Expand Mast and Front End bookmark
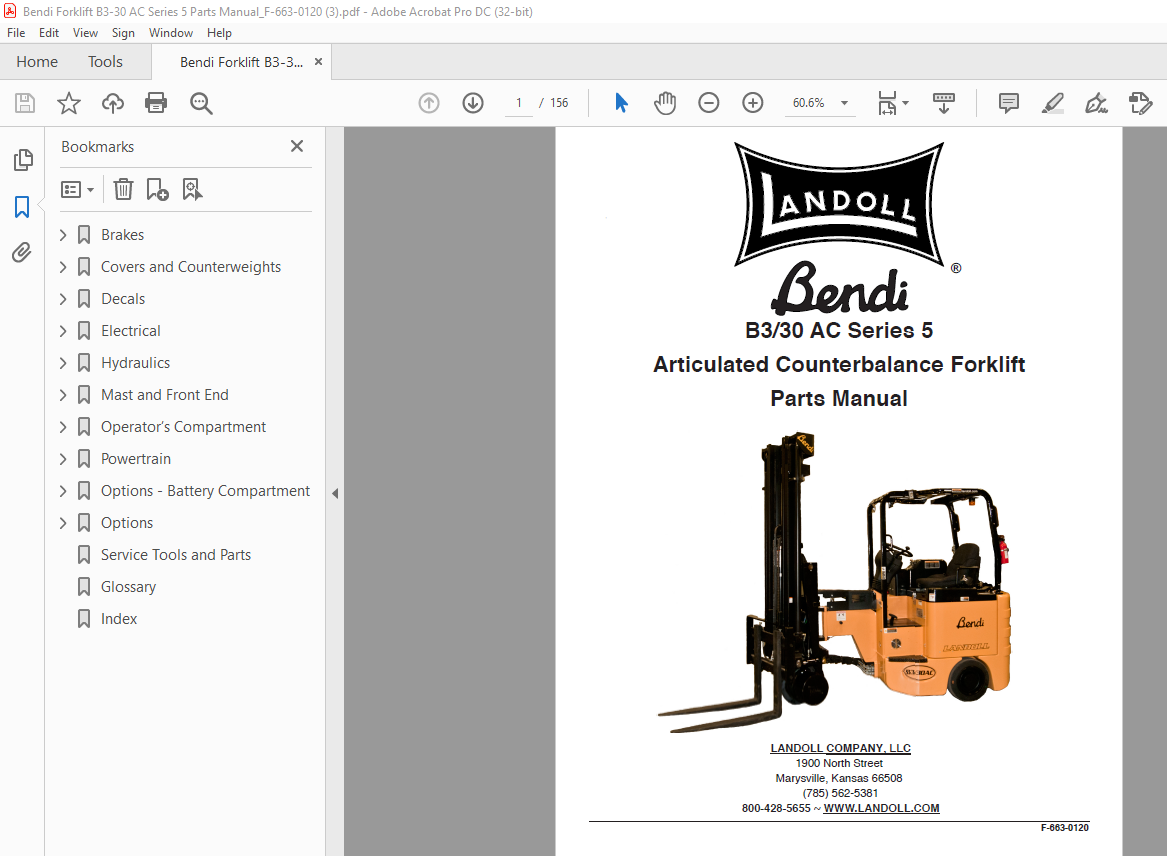Screen dimensions: 1167x856 63,395
